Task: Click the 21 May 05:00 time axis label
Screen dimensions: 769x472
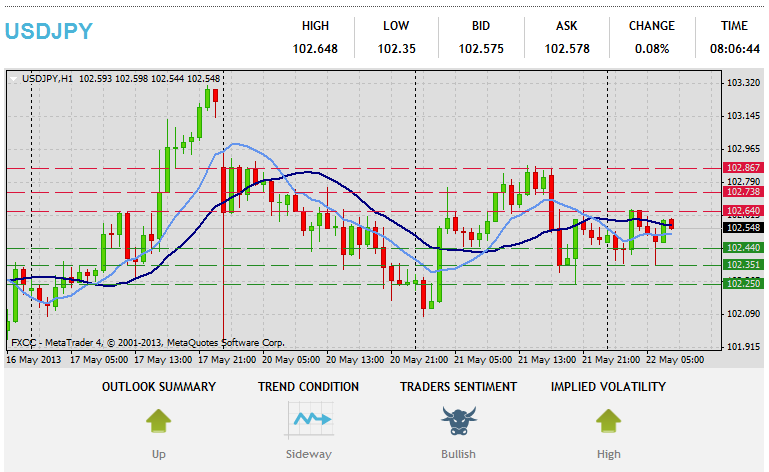Action: point(483,360)
